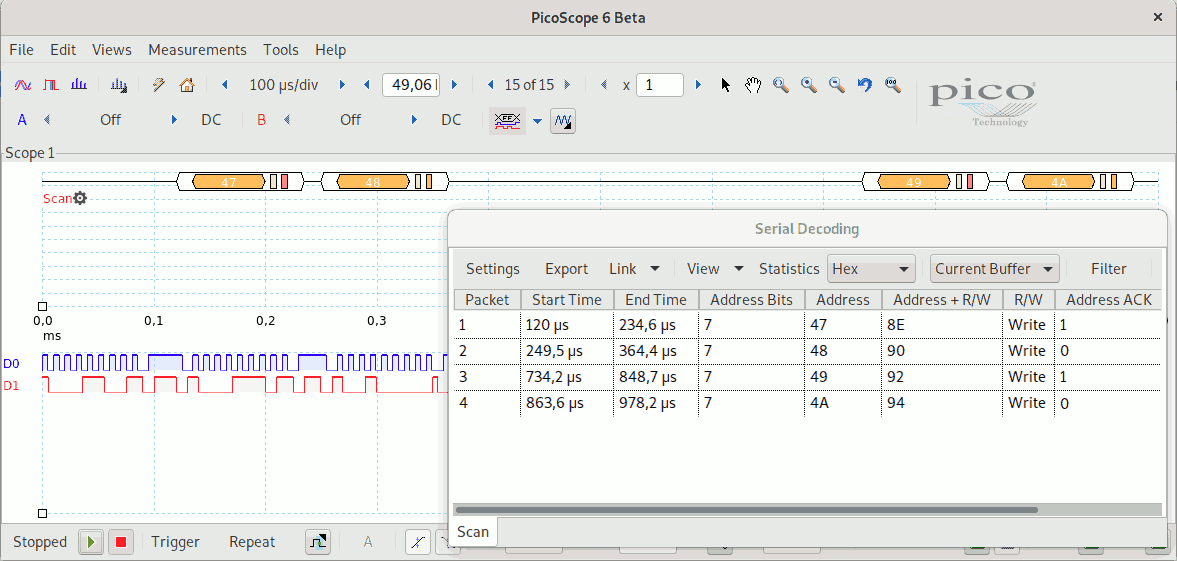Viewport: 1177px width, 561px height.
Task: Open Serial Decoding Settings
Action: point(492,269)
